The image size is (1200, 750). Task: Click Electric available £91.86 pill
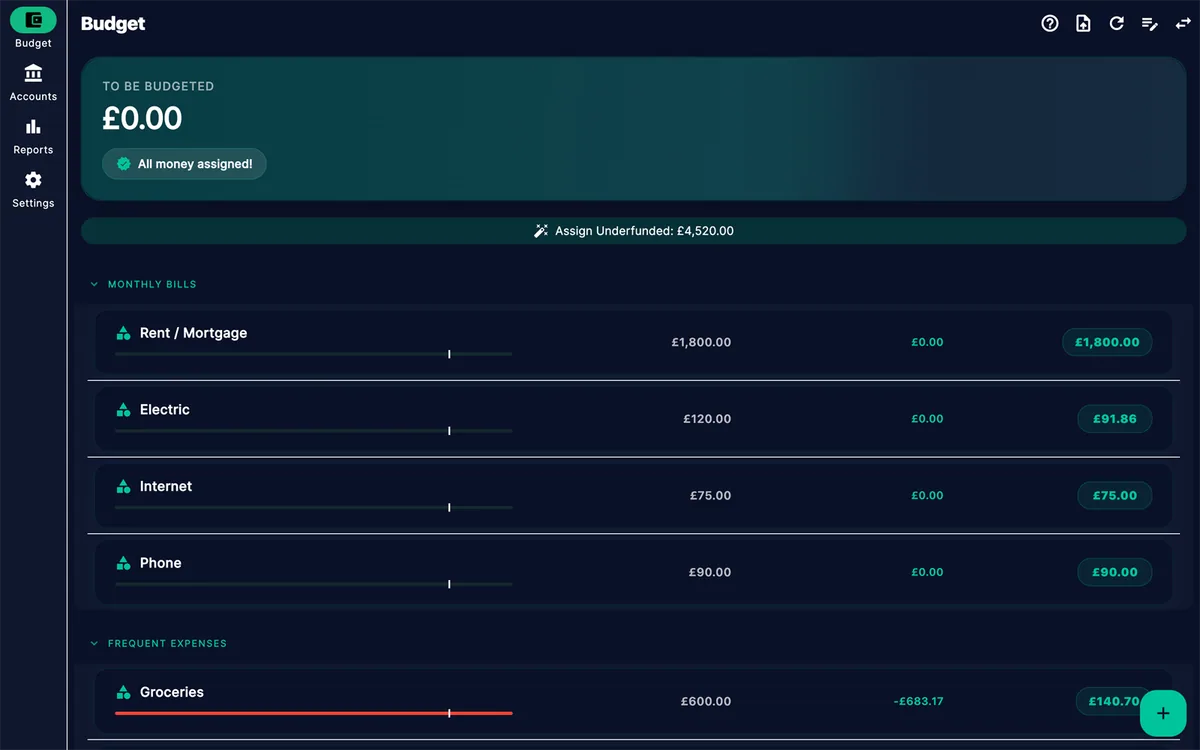click(x=1114, y=419)
